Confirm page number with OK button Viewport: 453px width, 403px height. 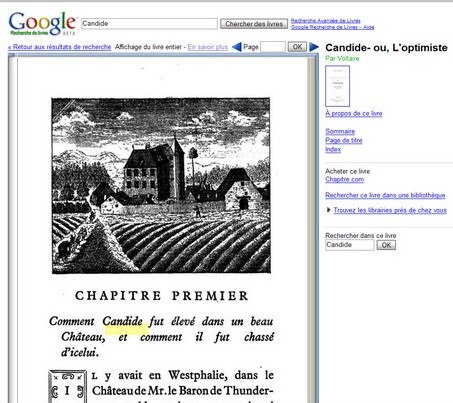tap(297, 47)
